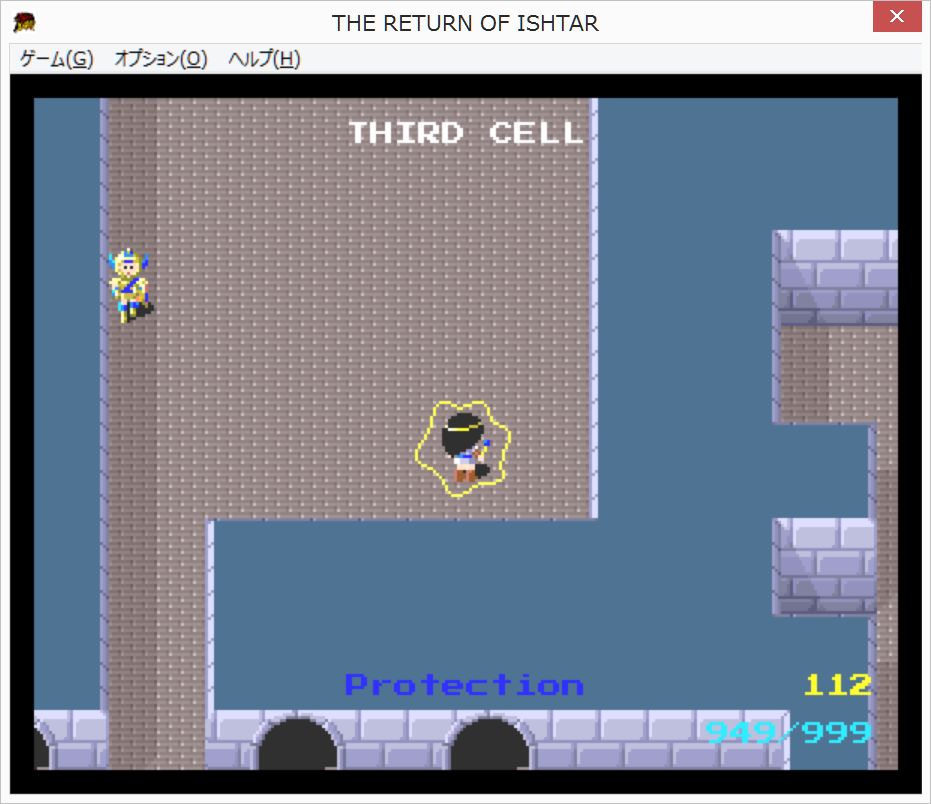Click the middle dark archway at bottom

295,745
